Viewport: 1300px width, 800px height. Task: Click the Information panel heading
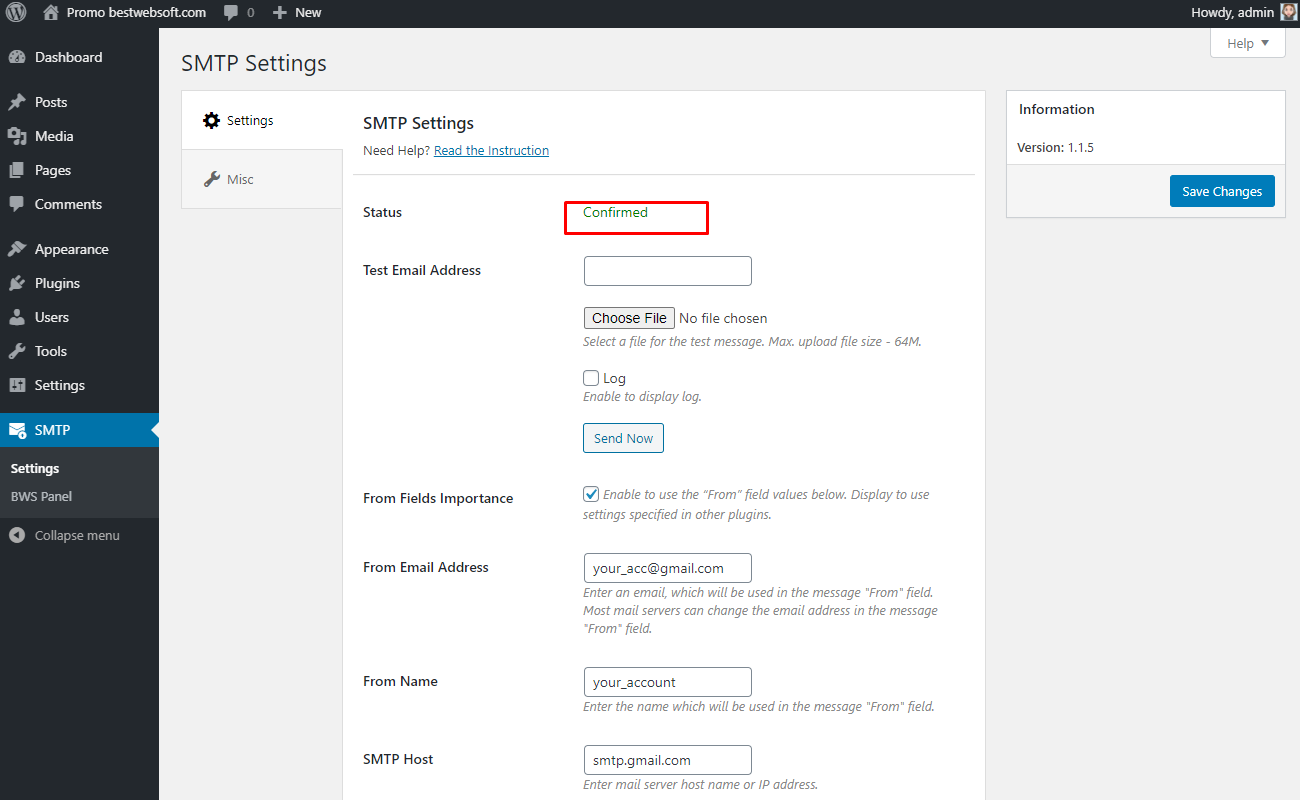point(1057,110)
